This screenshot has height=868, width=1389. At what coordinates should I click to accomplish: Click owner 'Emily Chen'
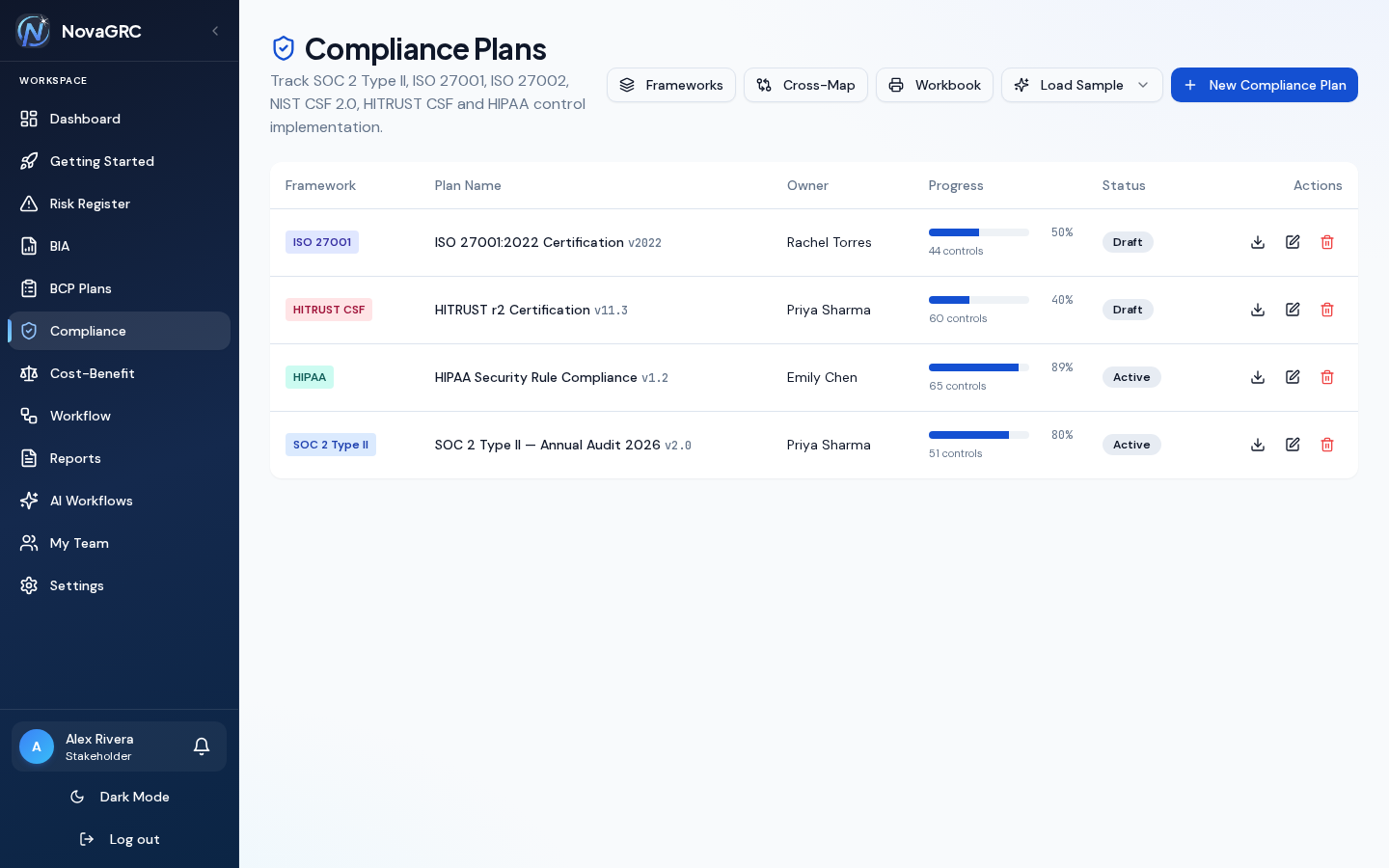pyautogui.click(x=822, y=377)
